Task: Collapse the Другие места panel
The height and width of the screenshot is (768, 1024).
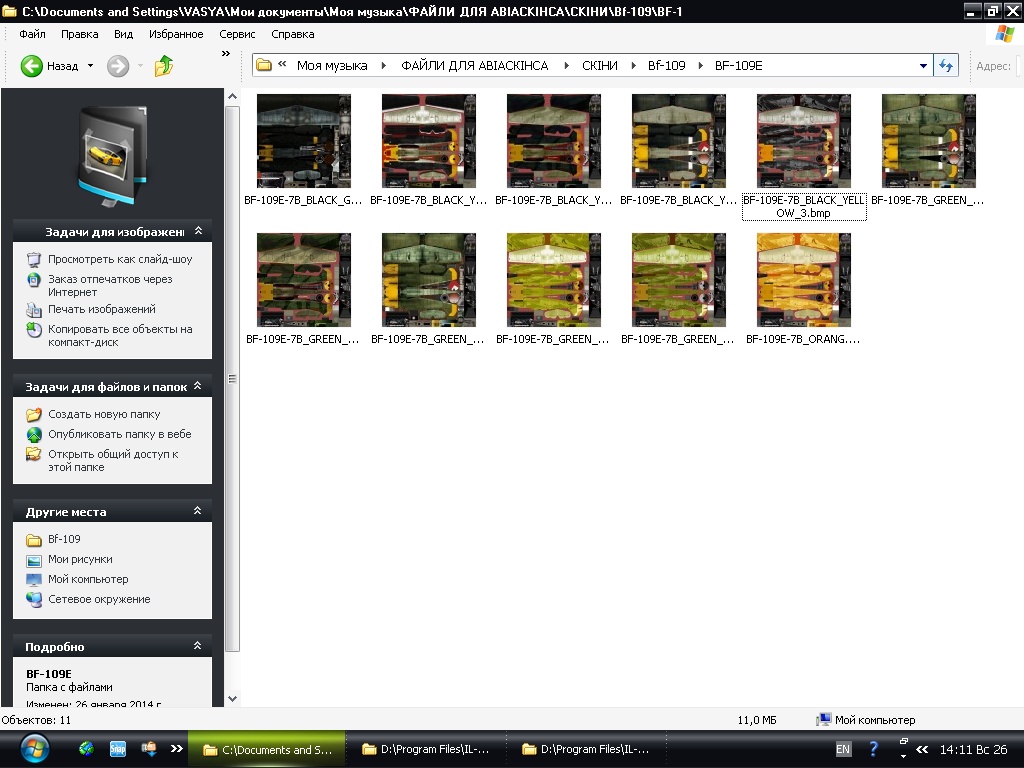Action: [197, 511]
